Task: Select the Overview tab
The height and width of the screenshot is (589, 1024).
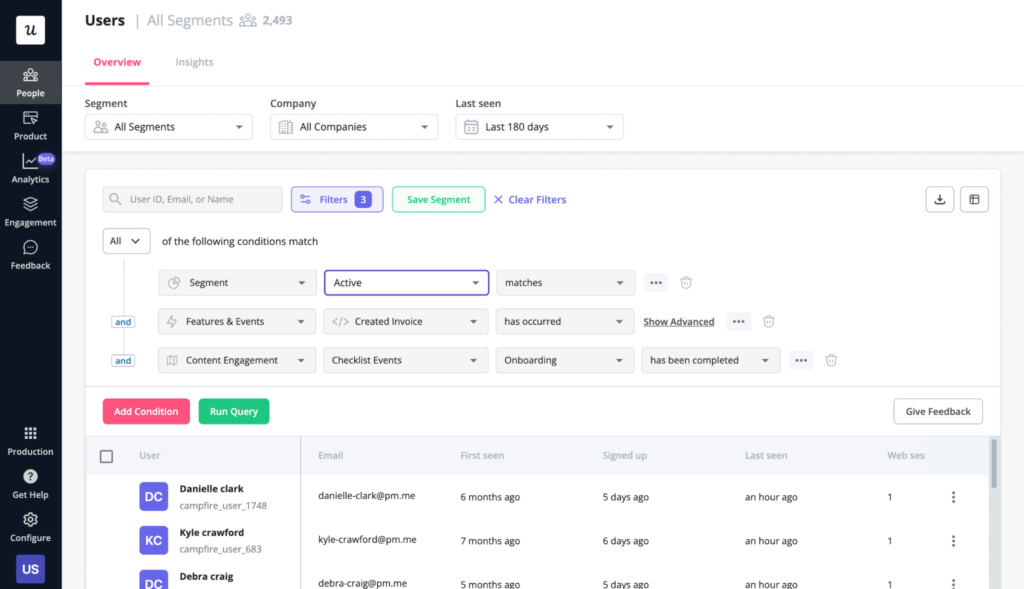Action: (x=117, y=61)
